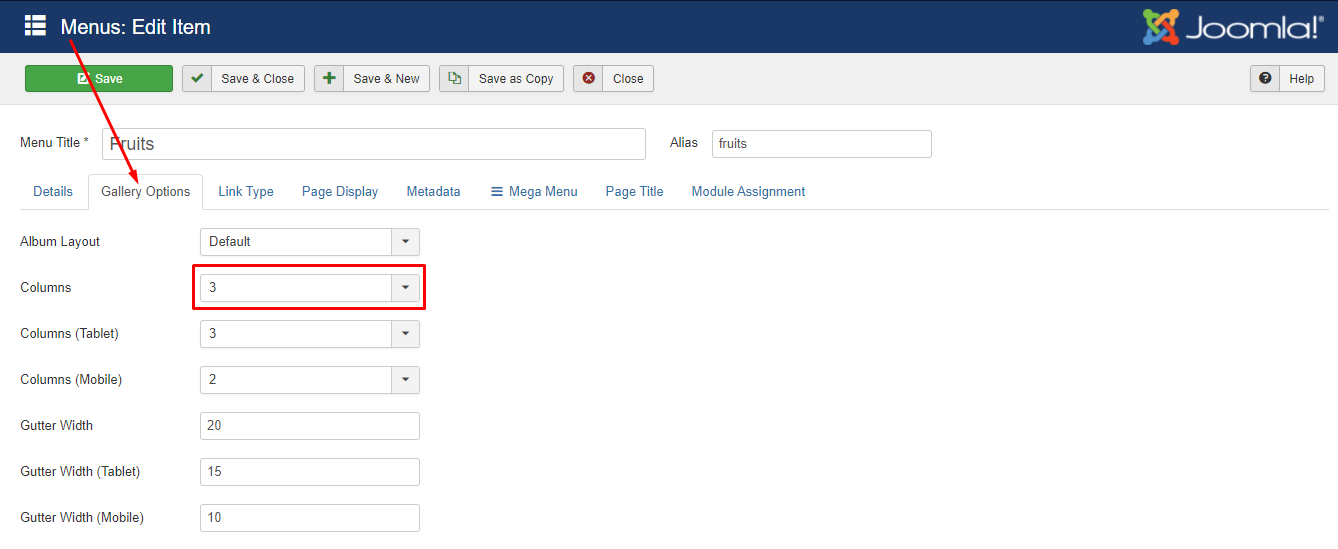
Task: Click the Save as Copy label
Action: [516, 79]
